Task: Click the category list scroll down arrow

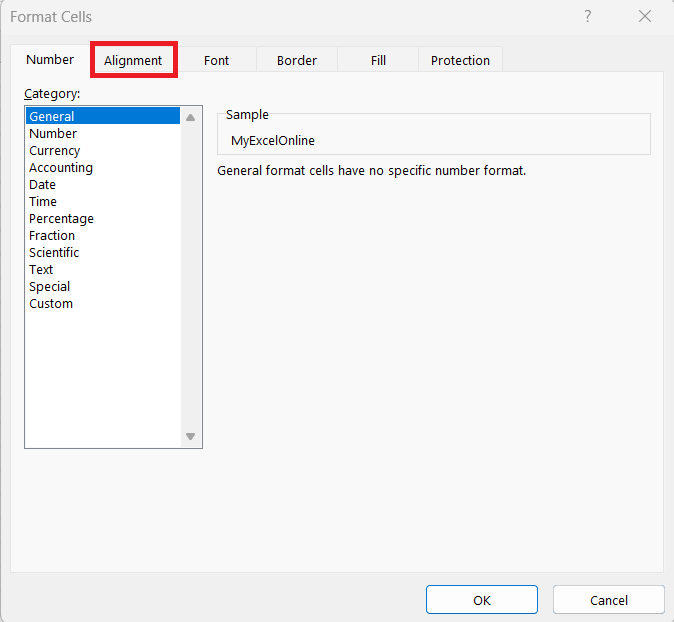Action: coord(190,436)
